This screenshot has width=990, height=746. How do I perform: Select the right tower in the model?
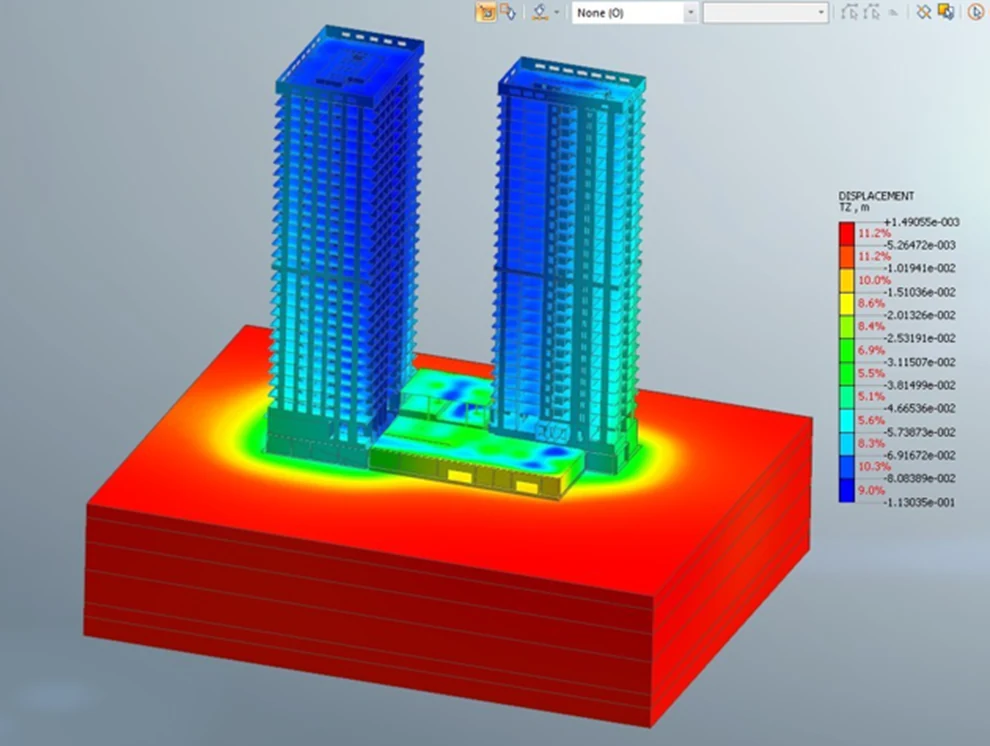568,265
